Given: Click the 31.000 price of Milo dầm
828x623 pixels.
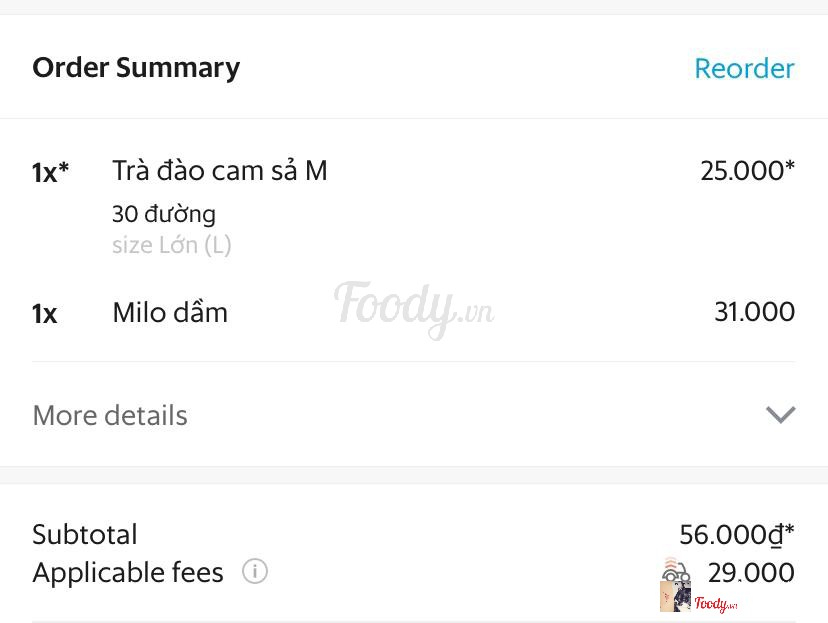Looking at the screenshot, I should coord(754,312).
